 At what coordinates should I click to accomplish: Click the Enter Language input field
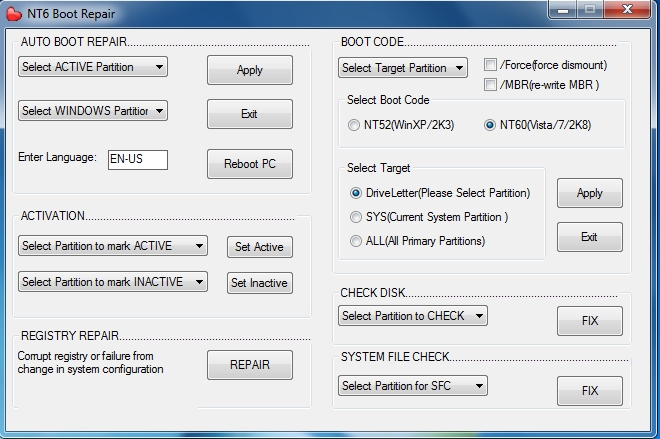(x=138, y=160)
